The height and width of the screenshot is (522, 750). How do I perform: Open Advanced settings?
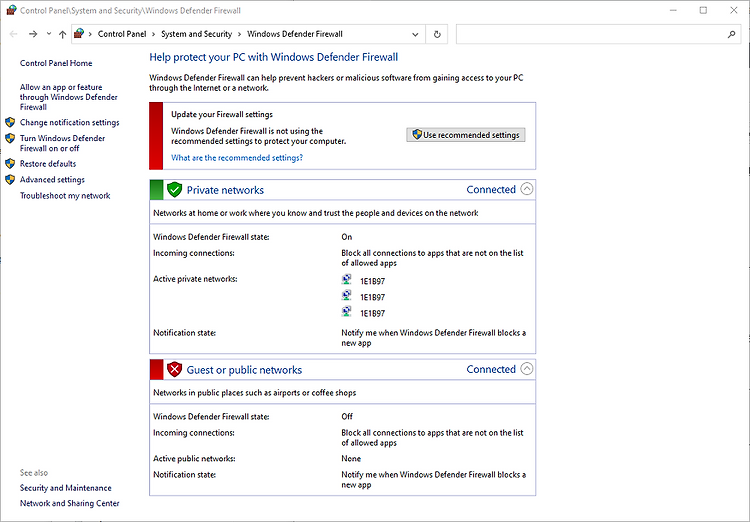click(x=52, y=180)
